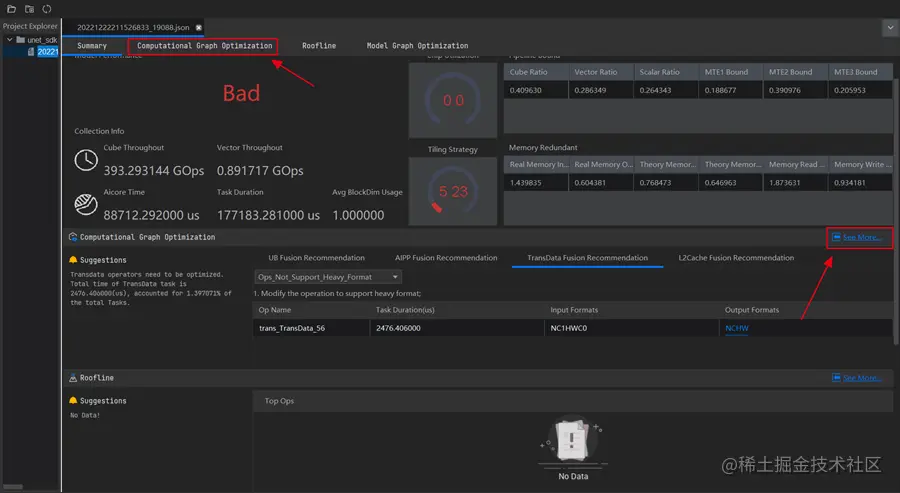This screenshot has width=900, height=493.
Task: Click the 0.0 utilization gauge
Action: point(453,100)
